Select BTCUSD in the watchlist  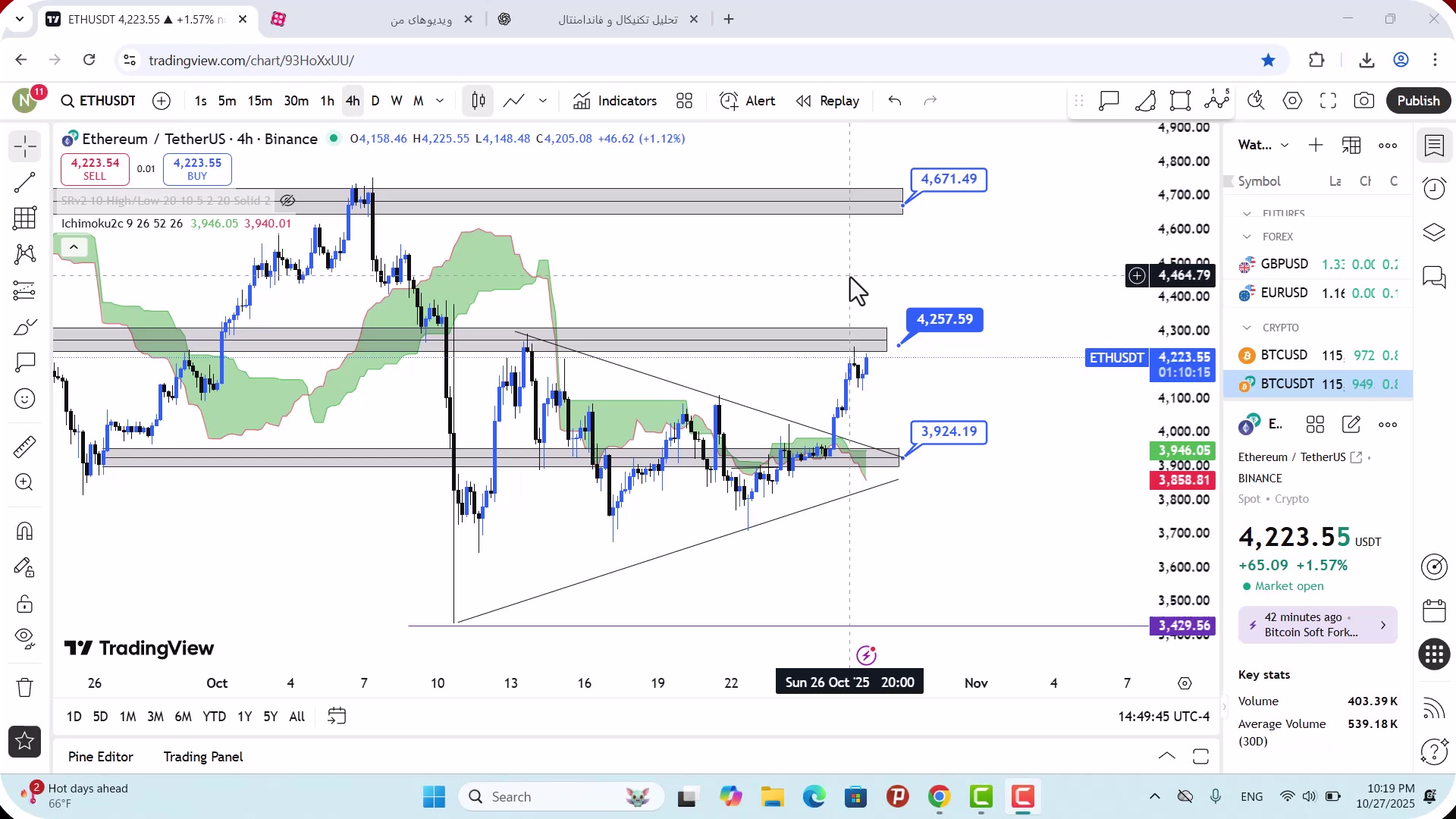1318,356
